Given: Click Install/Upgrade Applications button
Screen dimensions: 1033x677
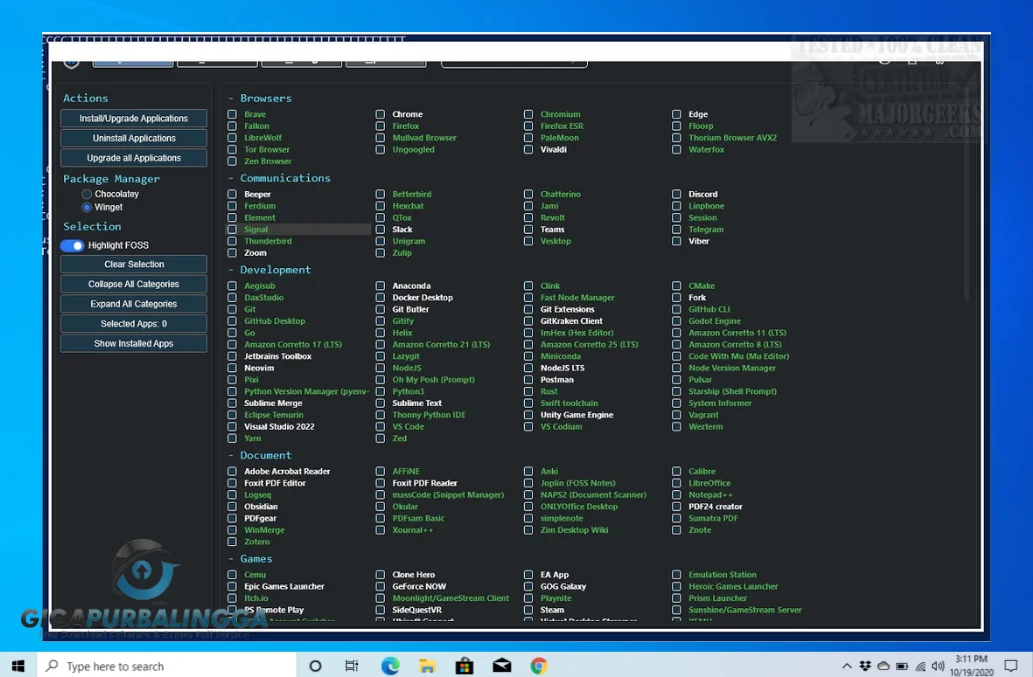Looking at the screenshot, I should click(x=134, y=119).
